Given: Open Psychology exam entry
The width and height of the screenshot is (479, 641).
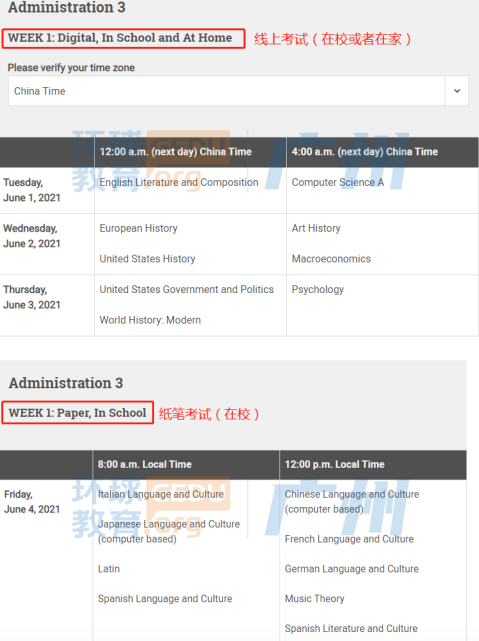Looking at the screenshot, I should 318,289.
